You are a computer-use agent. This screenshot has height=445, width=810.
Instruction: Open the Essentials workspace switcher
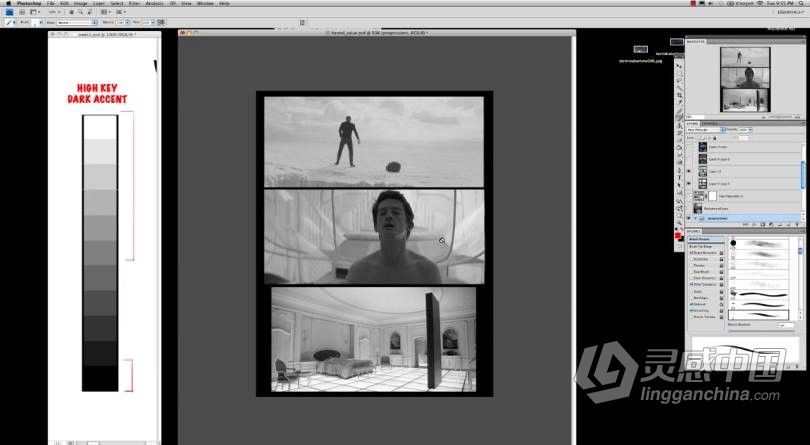click(790, 12)
